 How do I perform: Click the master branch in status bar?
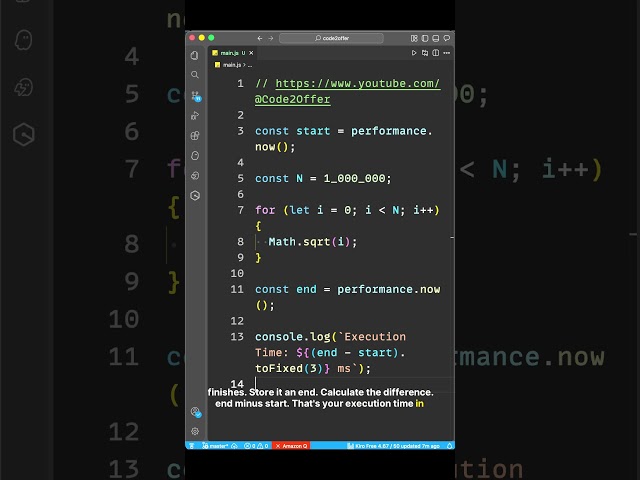[215, 446]
